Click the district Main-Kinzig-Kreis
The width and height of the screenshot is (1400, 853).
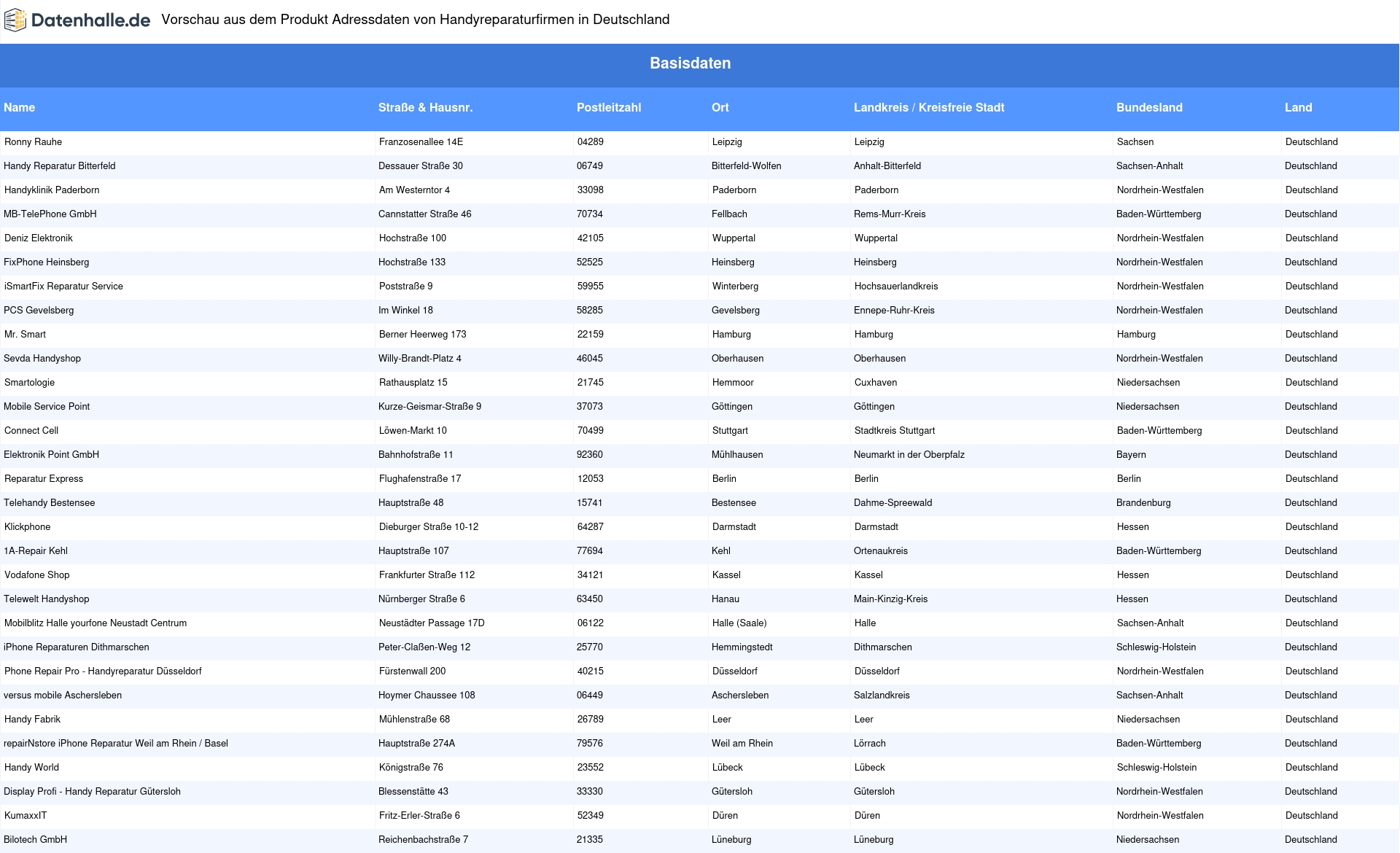[x=891, y=599]
